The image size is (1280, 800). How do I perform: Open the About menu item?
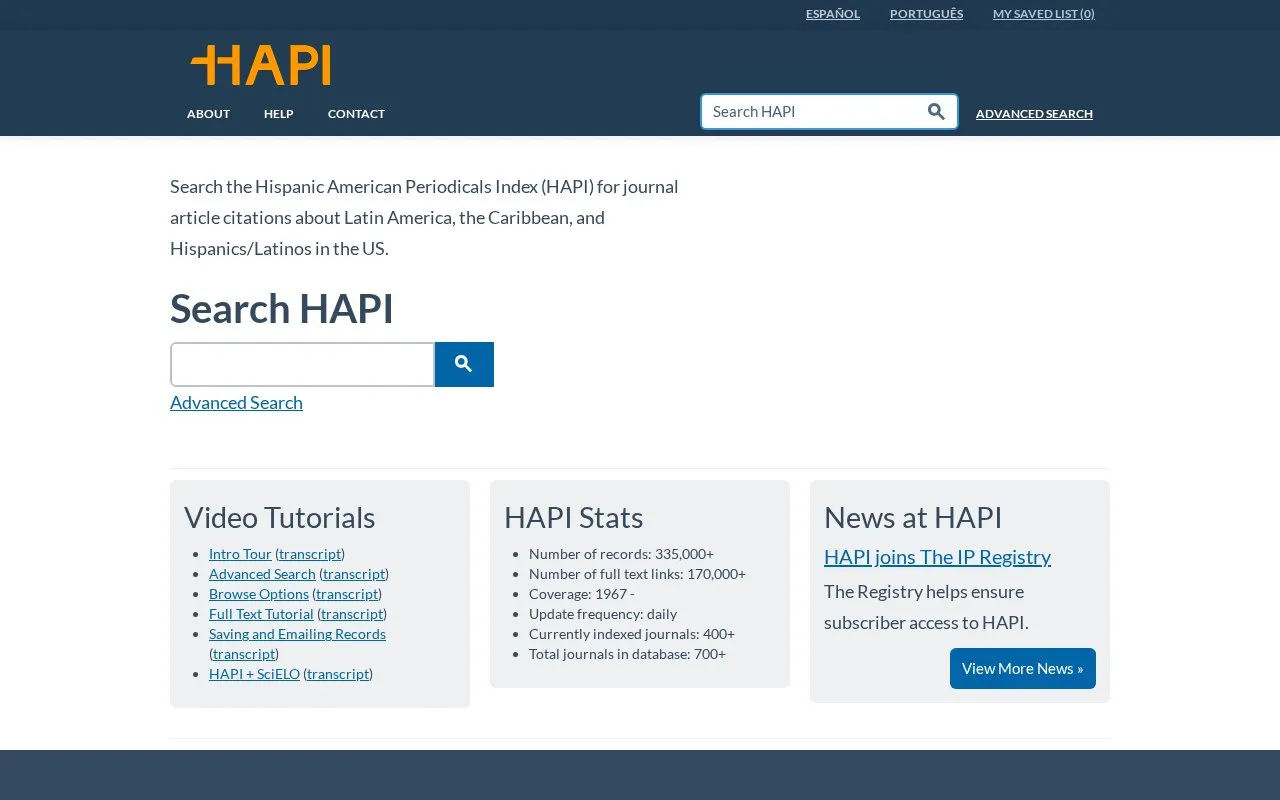pos(208,114)
